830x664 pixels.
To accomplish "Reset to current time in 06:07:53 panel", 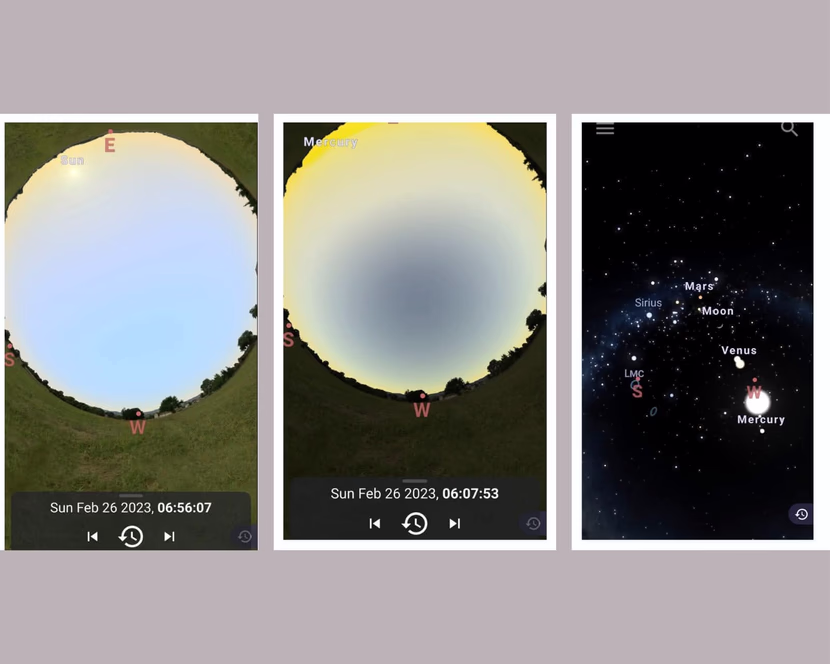I will (x=414, y=523).
